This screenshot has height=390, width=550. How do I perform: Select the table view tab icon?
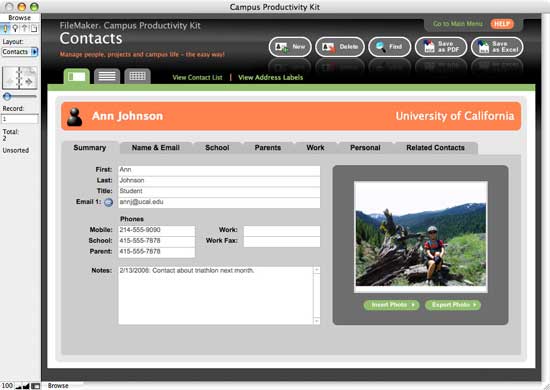(x=138, y=76)
